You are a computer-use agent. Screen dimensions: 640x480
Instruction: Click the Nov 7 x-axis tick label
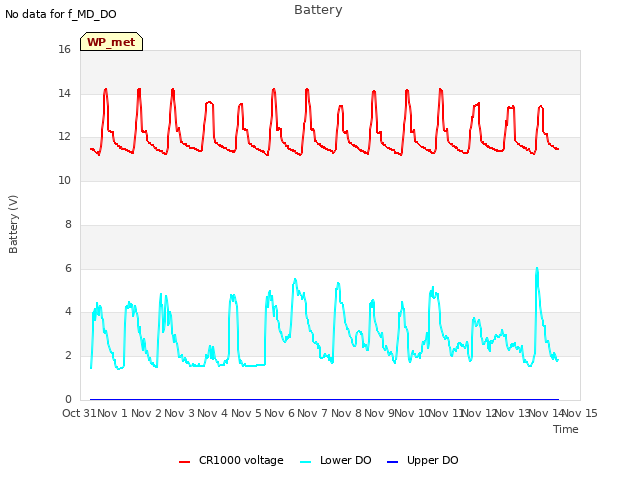tap(313, 413)
